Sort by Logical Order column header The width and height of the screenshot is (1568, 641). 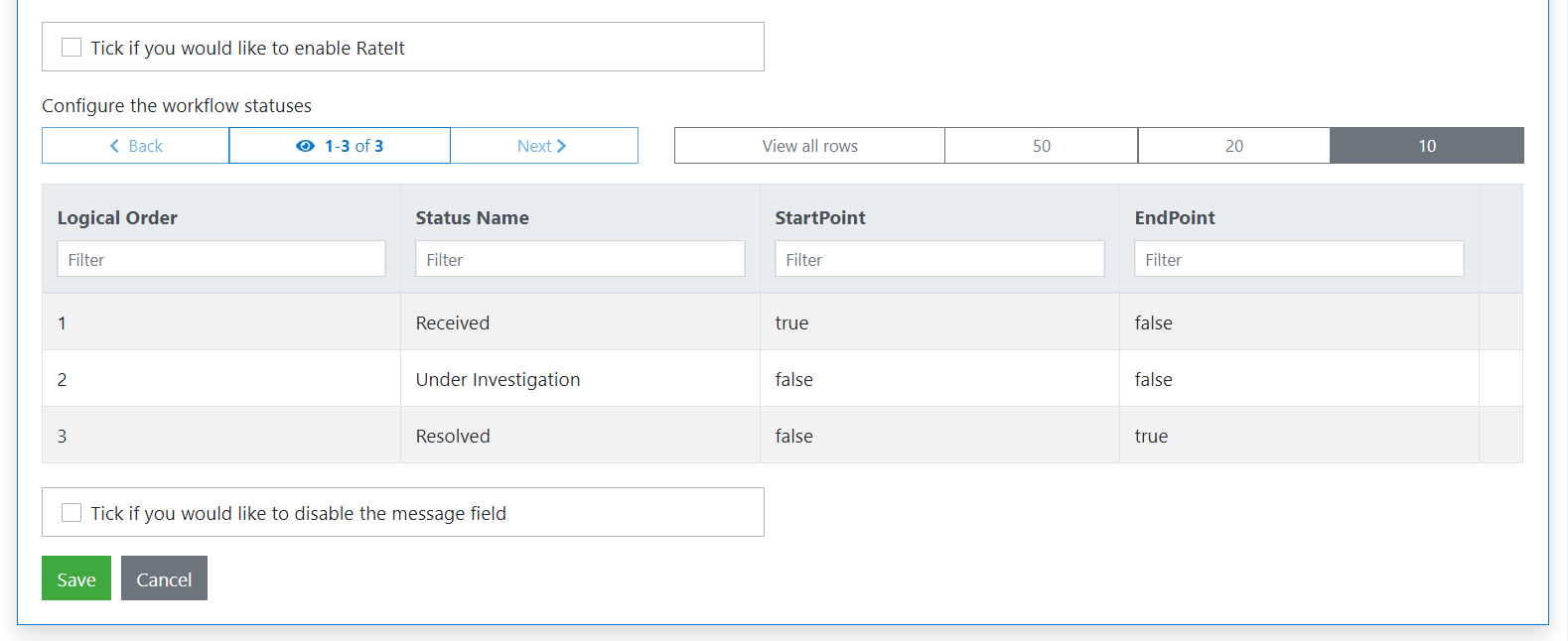tap(117, 217)
